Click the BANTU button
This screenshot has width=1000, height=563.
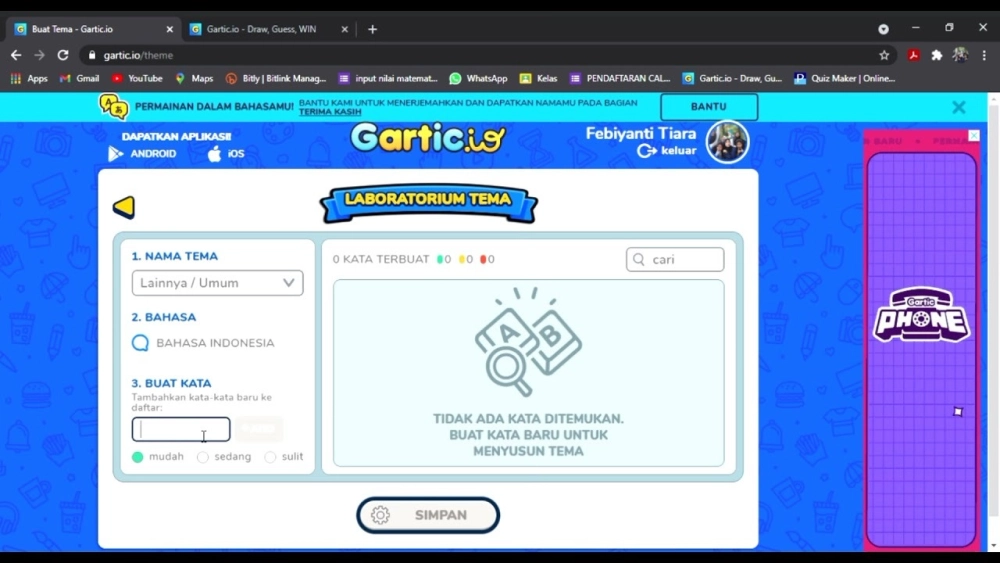click(x=709, y=106)
